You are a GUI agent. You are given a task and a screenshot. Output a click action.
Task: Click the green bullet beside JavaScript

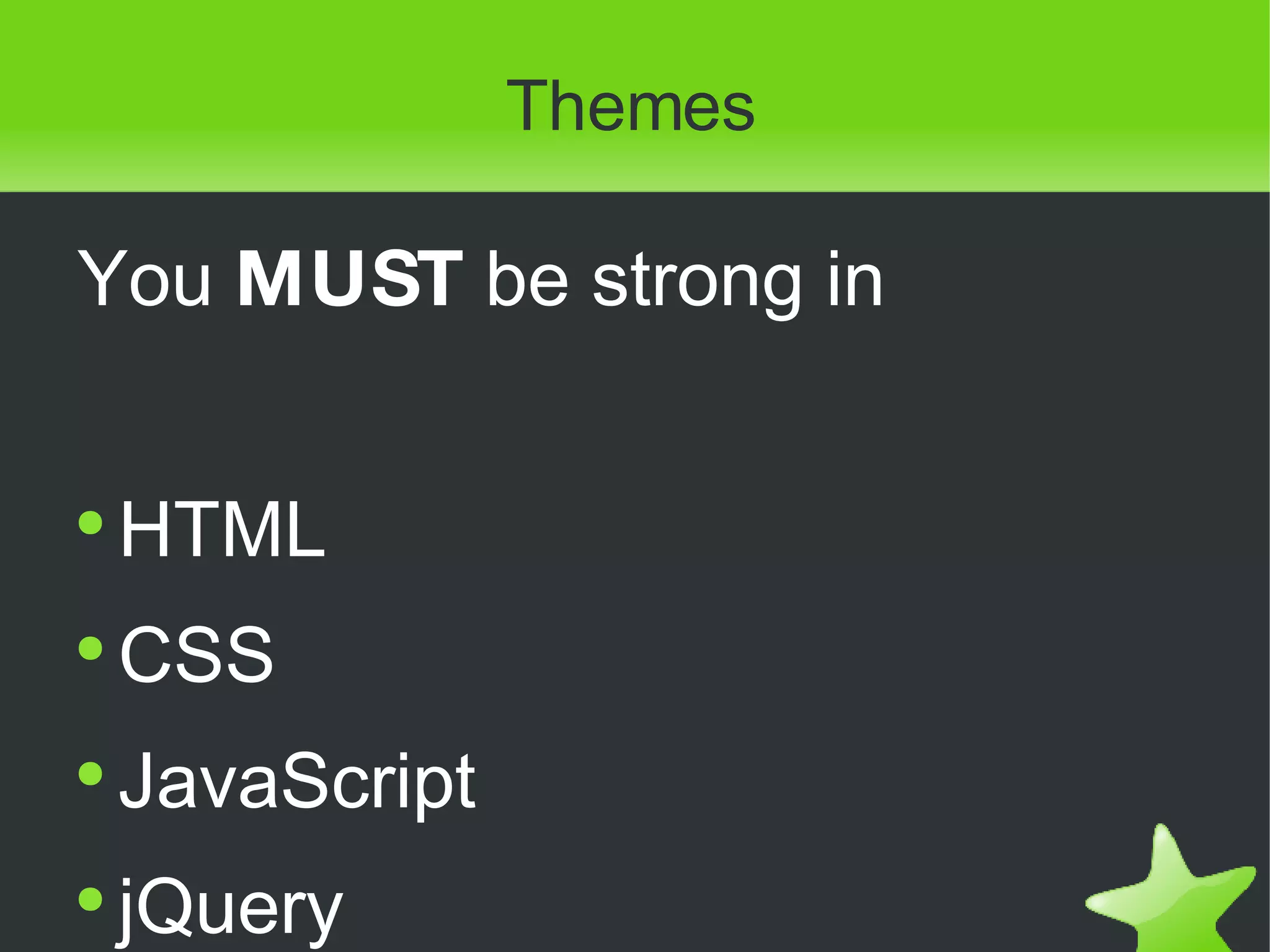point(91,773)
